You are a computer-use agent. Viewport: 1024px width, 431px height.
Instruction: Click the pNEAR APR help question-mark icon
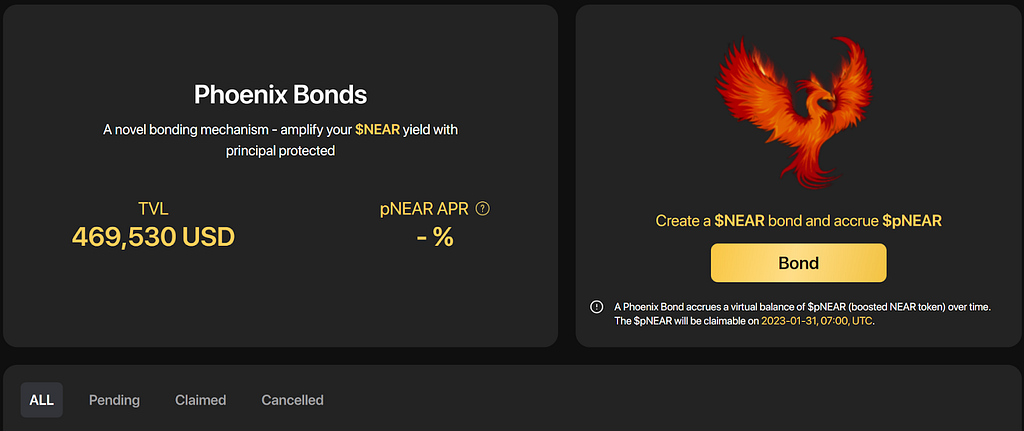pyautogui.click(x=483, y=209)
